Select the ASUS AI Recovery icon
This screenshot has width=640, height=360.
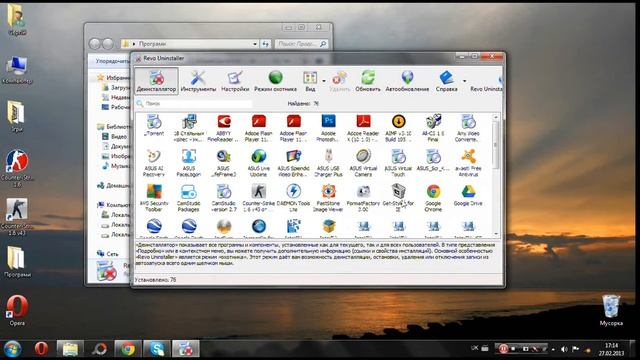154,156
